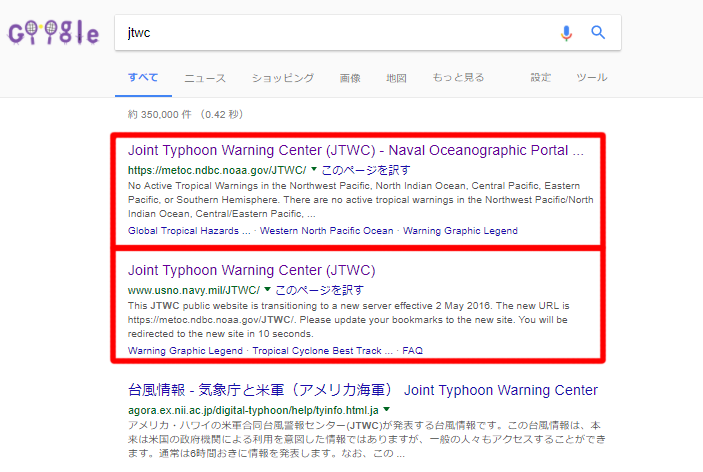Select the すべて tab

tap(143, 78)
